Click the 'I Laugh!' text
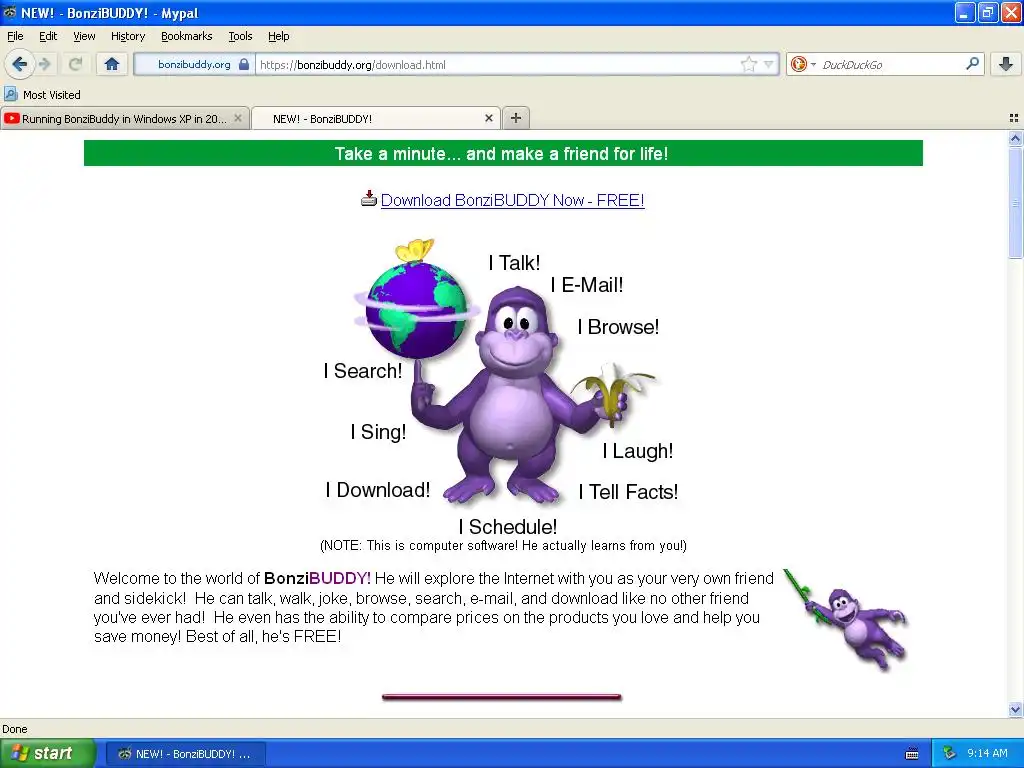 (x=637, y=451)
